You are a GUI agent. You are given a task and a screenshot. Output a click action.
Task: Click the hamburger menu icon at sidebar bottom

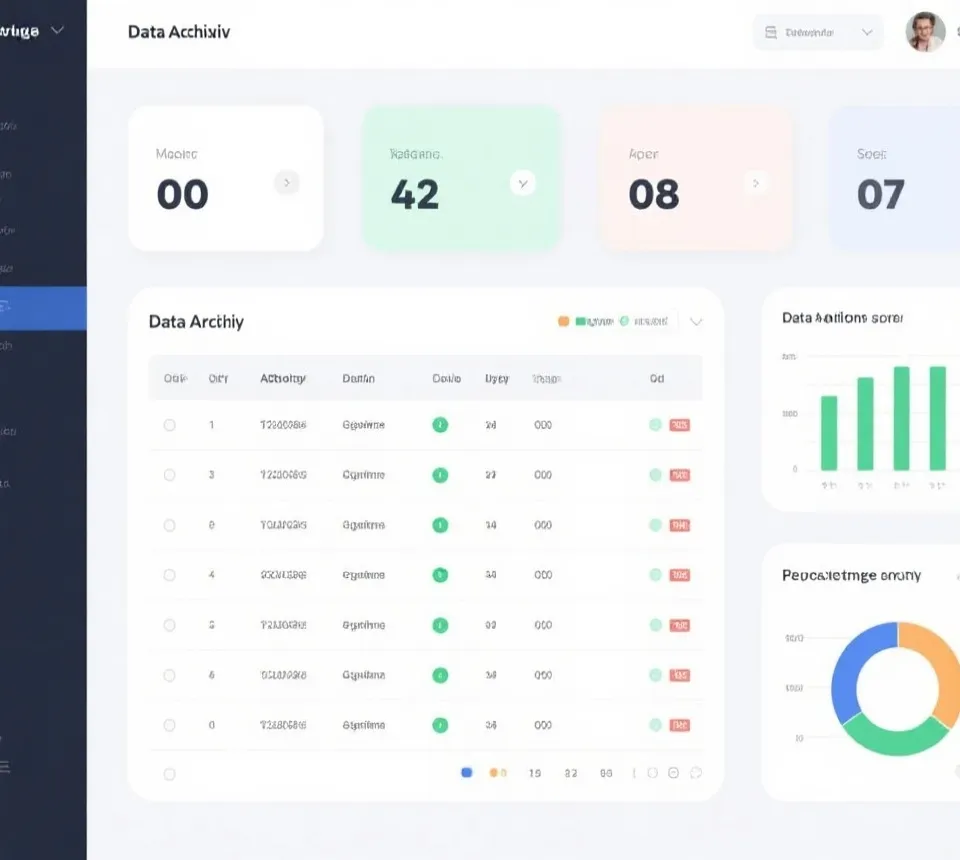point(5,766)
